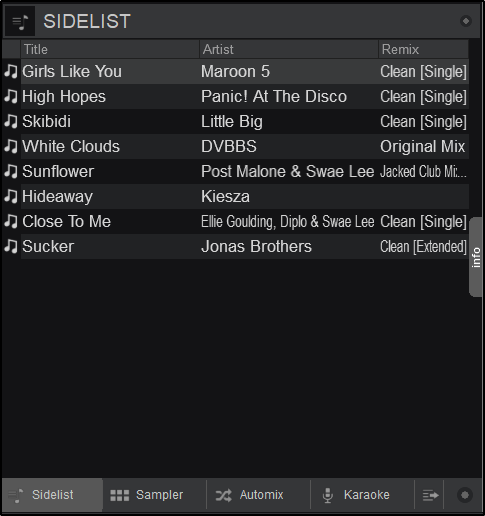Click the sidelist playlist icon in header
The height and width of the screenshot is (516, 485).
tap(20, 21)
